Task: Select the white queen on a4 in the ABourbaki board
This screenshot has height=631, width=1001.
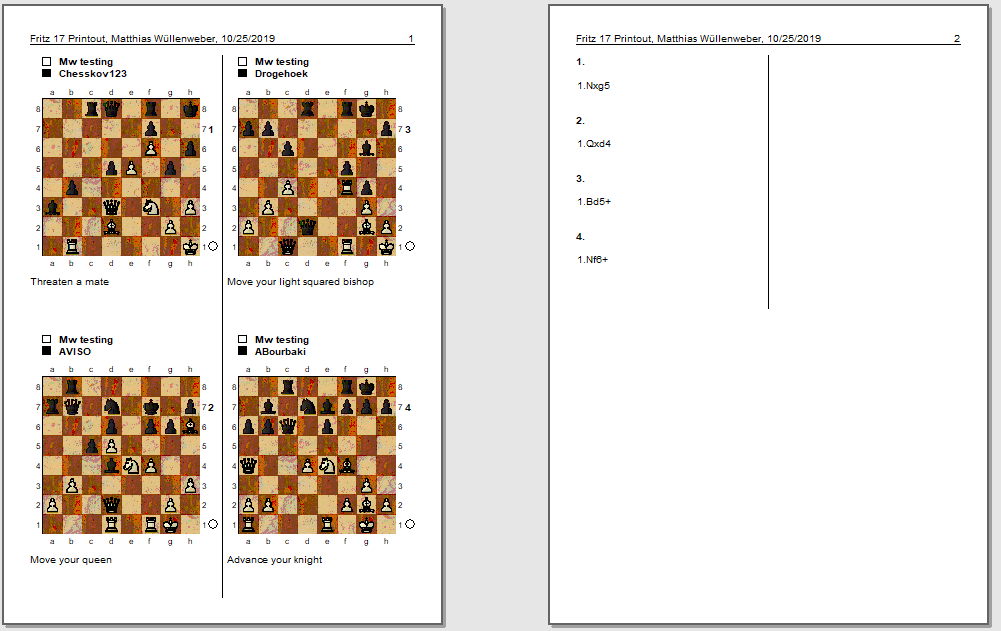Action: coord(248,465)
